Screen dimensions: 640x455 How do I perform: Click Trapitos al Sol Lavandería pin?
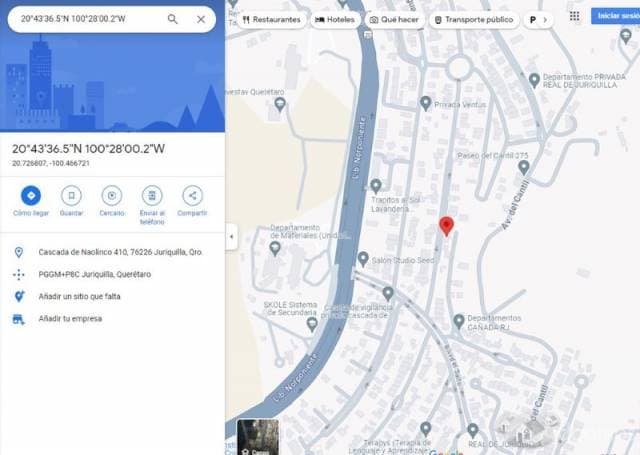pyautogui.click(x=376, y=186)
